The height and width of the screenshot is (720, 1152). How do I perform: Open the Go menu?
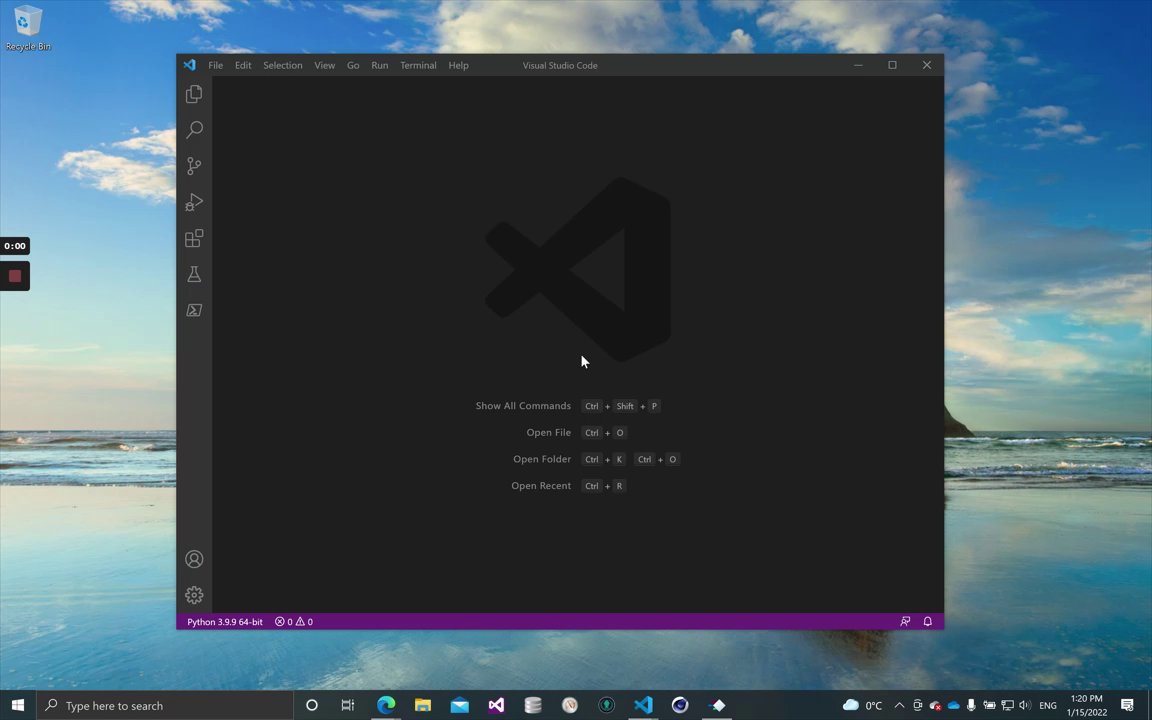[353, 65]
